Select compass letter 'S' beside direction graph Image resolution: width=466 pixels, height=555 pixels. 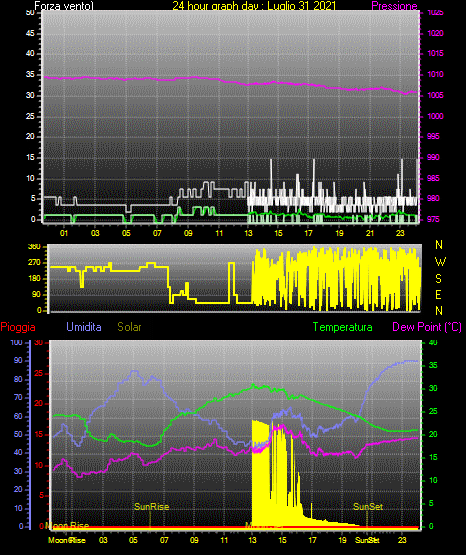[x=438, y=279]
